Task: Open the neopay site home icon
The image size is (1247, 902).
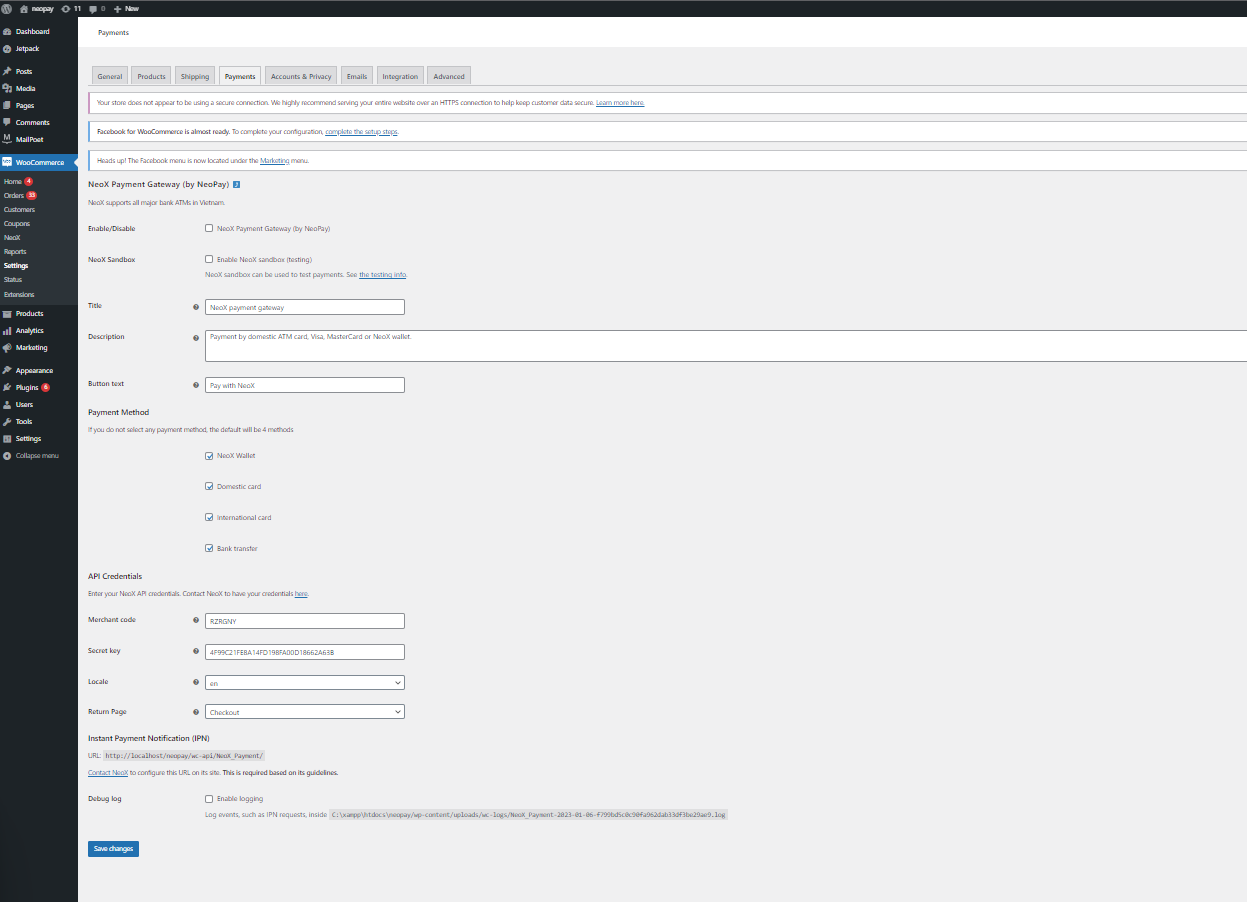Action: point(24,8)
